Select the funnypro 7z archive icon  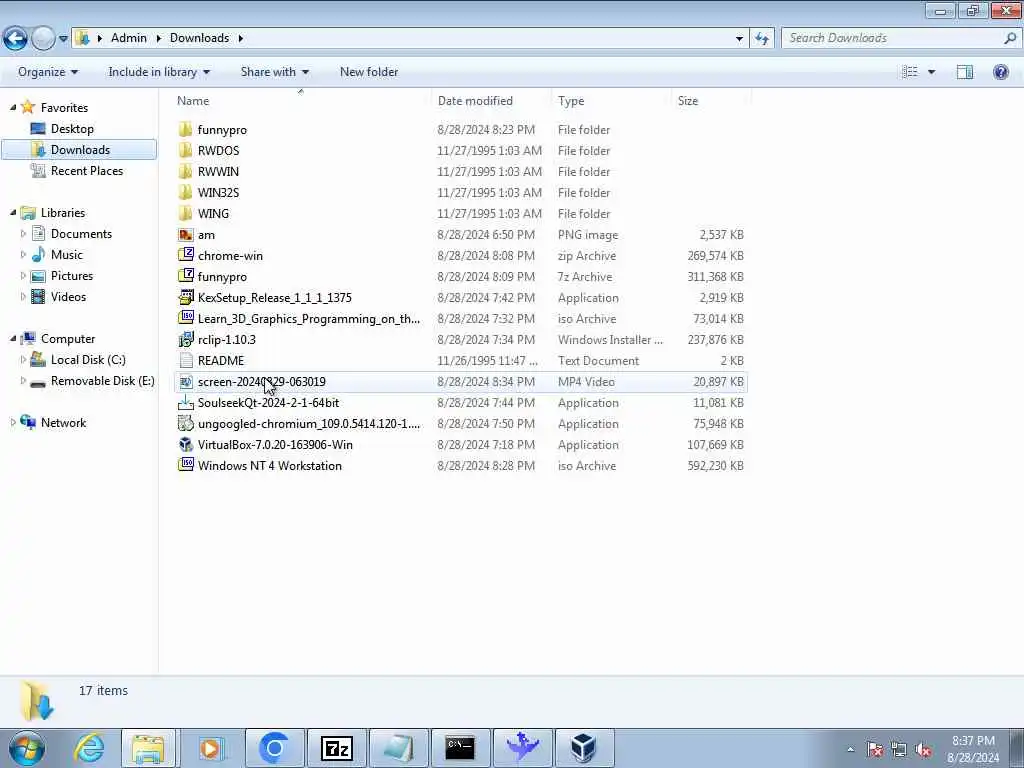coord(185,276)
